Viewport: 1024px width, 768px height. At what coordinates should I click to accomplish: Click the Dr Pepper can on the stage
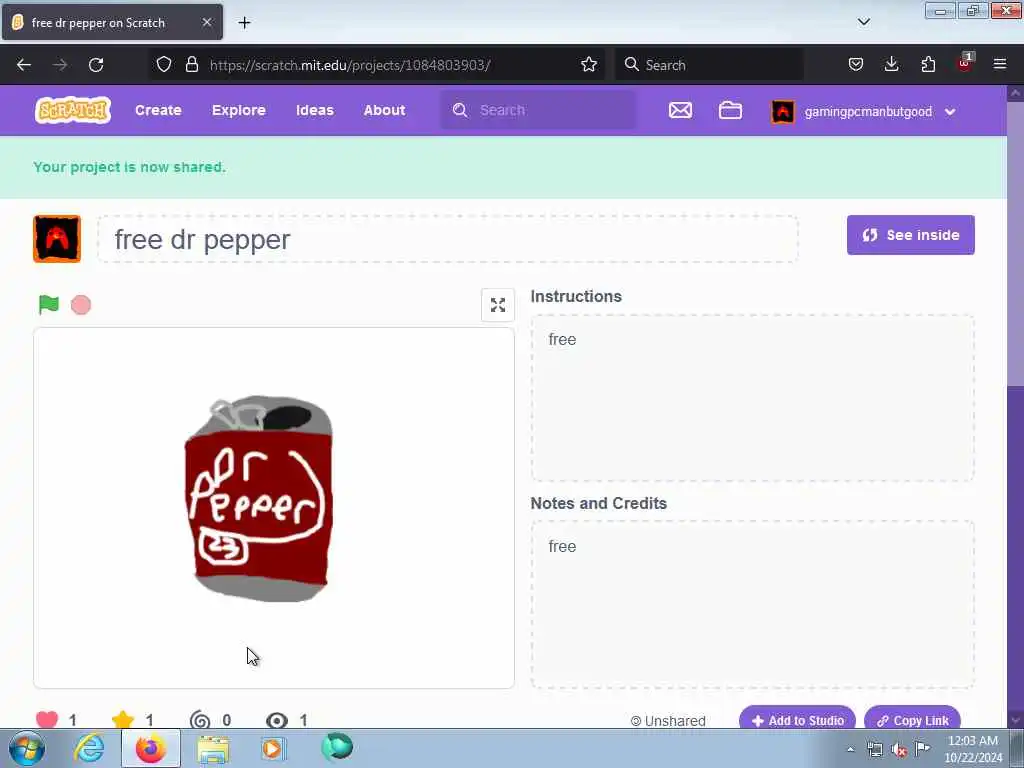[259, 499]
